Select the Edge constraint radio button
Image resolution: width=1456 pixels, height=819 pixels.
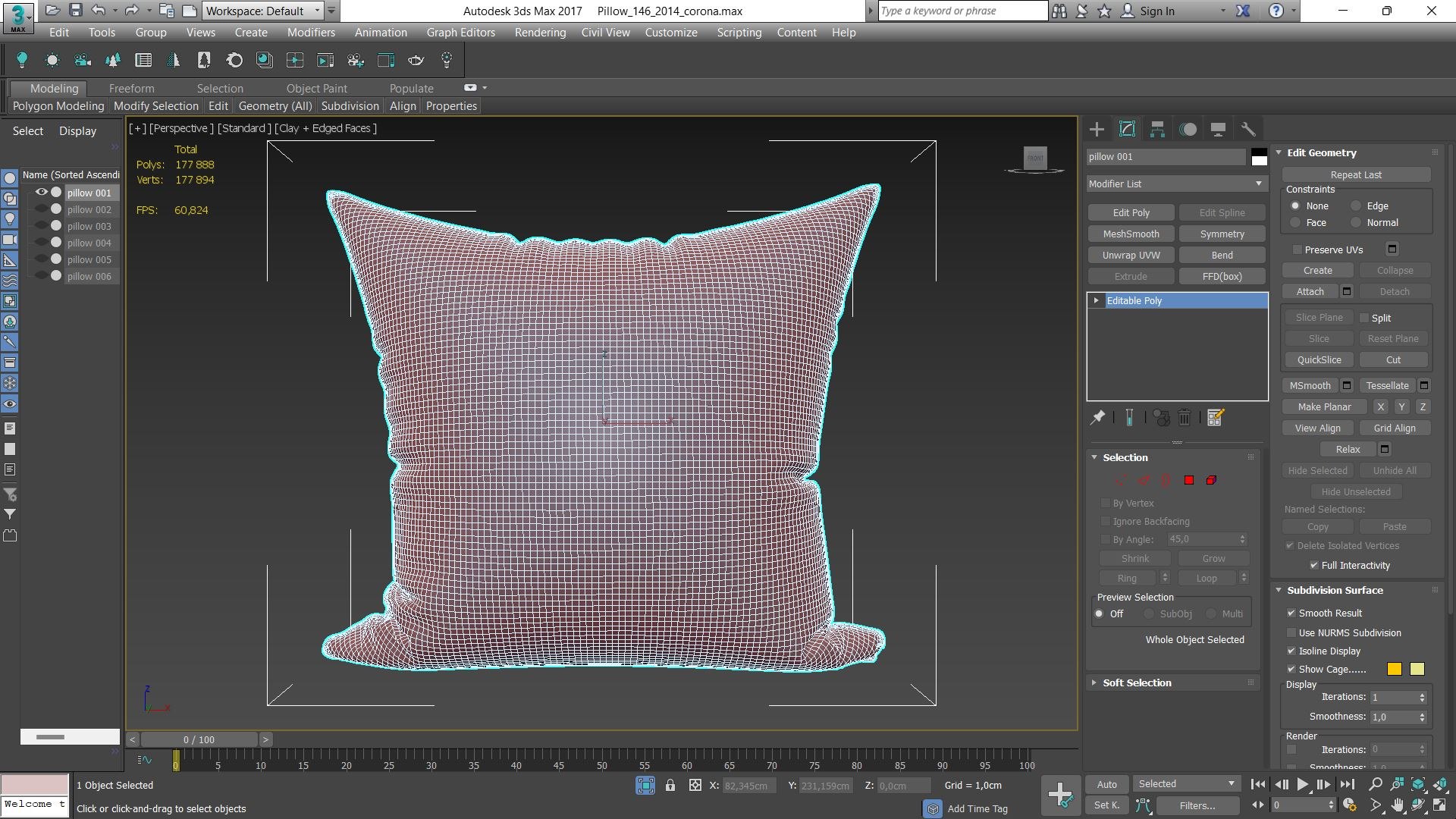1356,206
